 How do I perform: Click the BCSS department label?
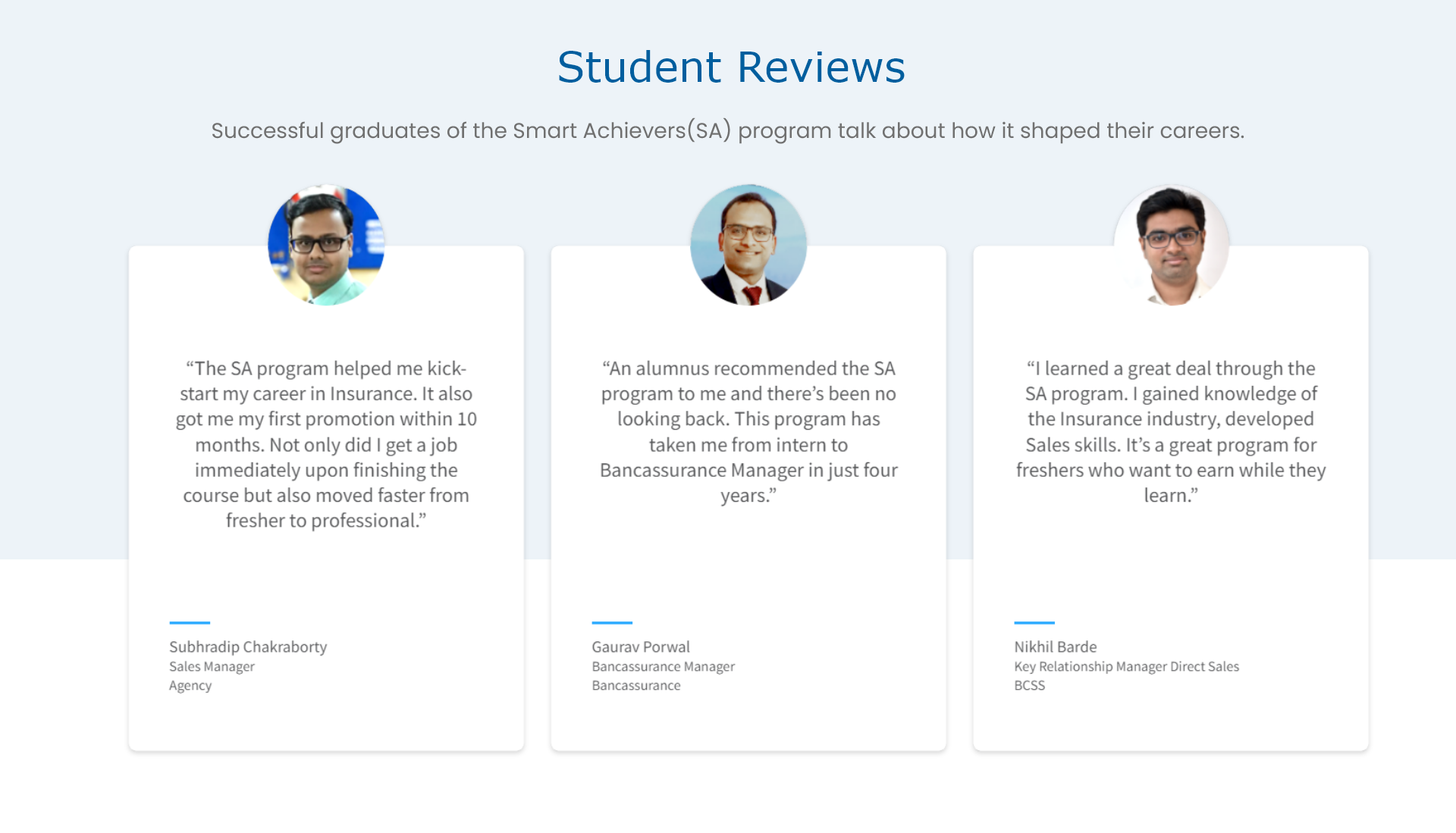click(x=1030, y=685)
